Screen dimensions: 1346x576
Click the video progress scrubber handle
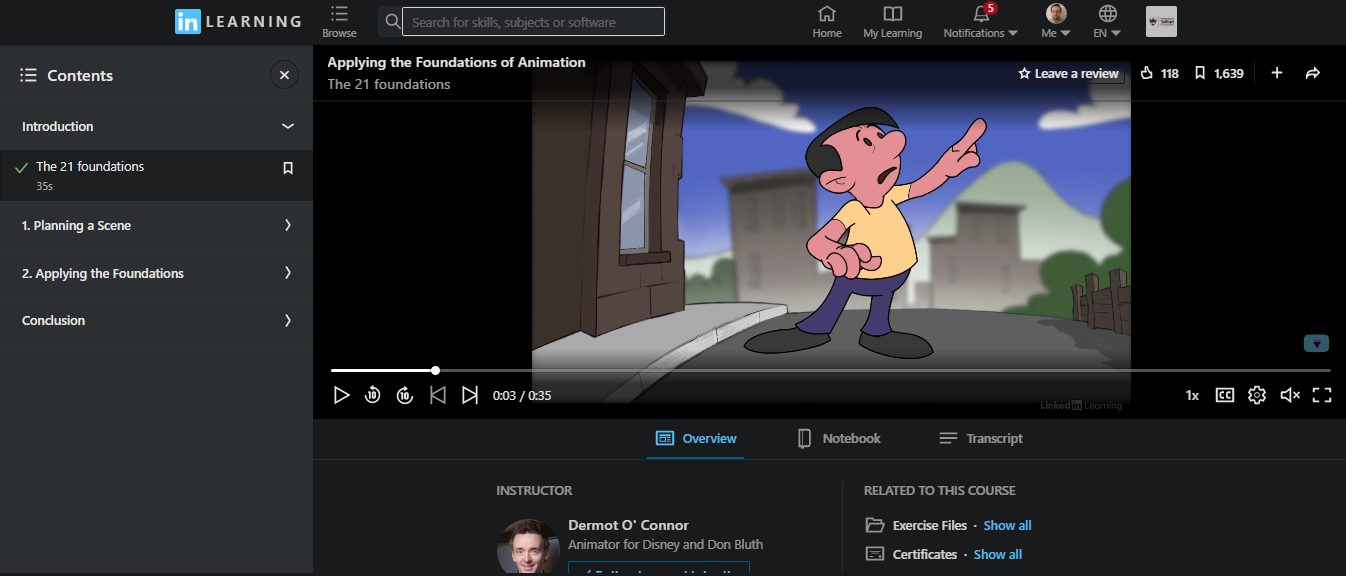435,370
